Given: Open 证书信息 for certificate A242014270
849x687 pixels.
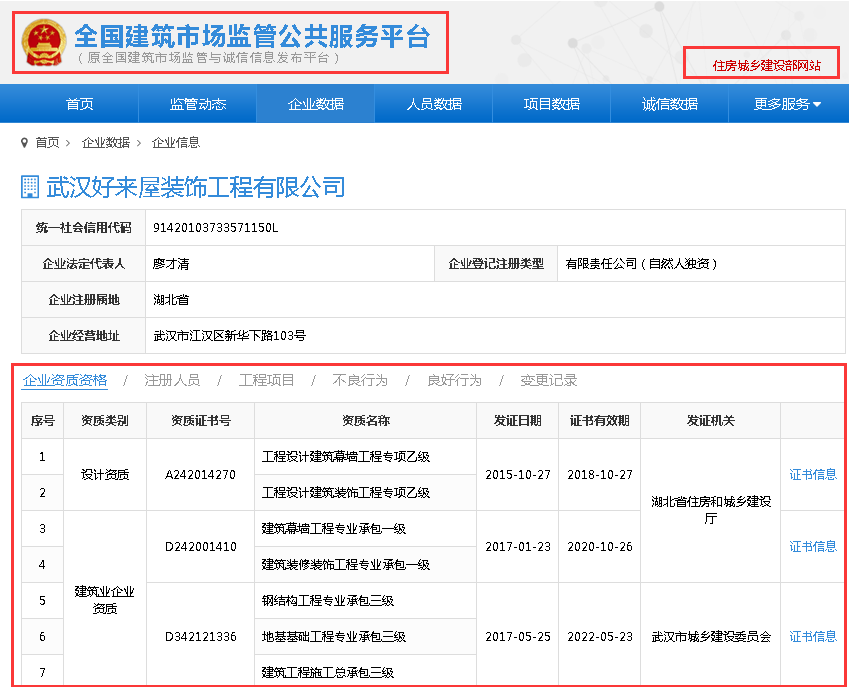Looking at the screenshot, I should (813, 474).
